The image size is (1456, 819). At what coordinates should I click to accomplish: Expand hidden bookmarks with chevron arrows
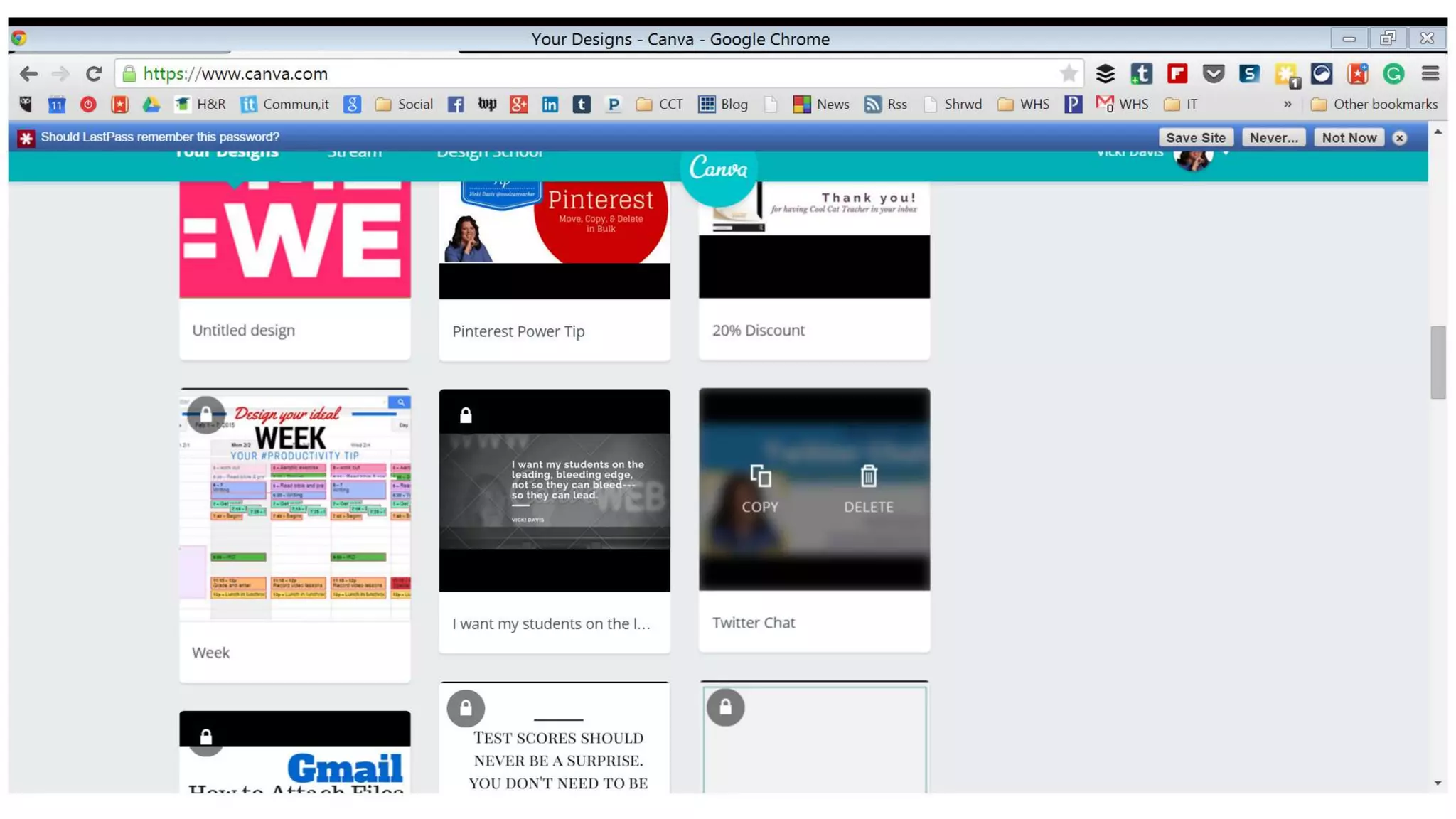tap(1287, 105)
